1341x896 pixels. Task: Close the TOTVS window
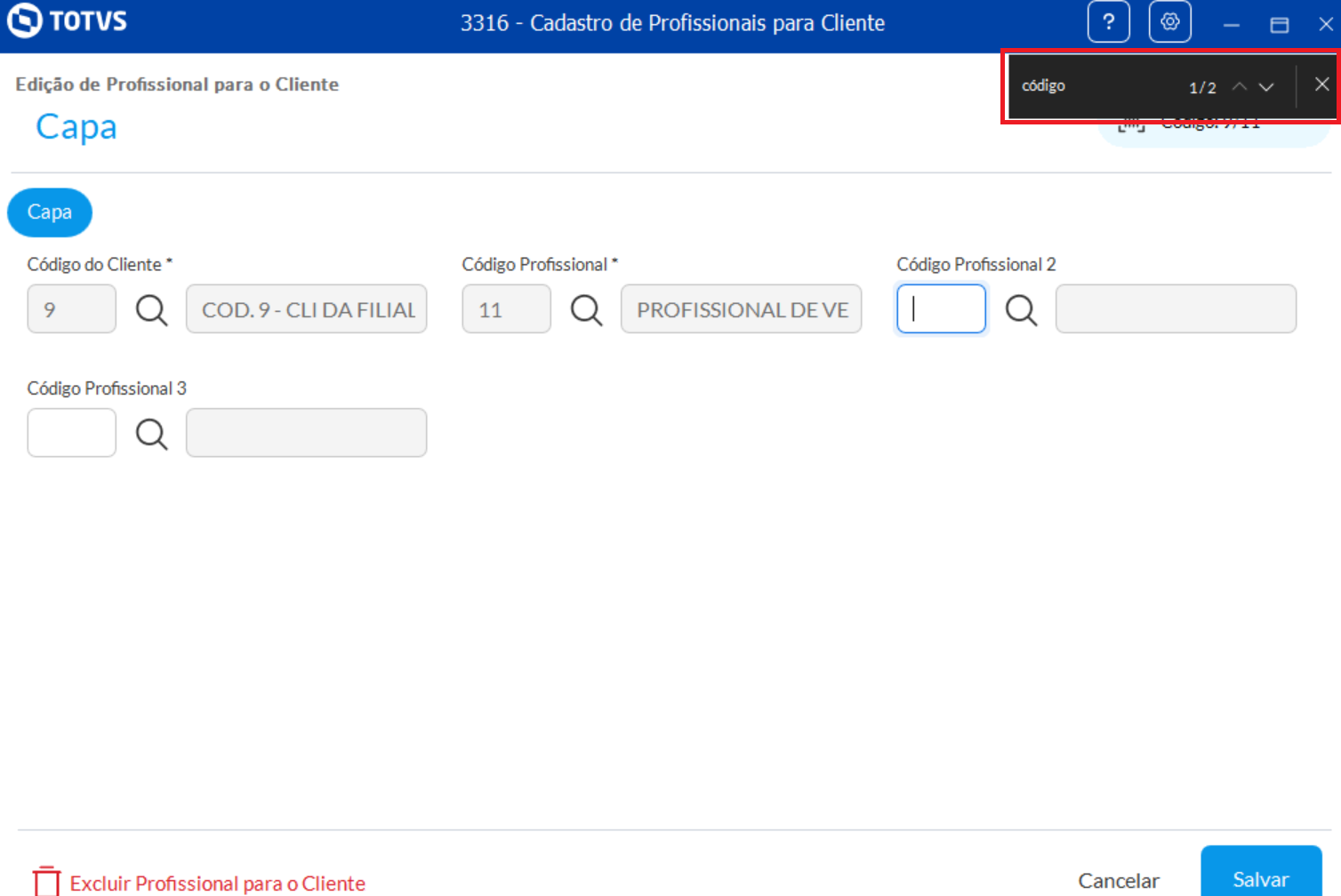tap(1325, 25)
